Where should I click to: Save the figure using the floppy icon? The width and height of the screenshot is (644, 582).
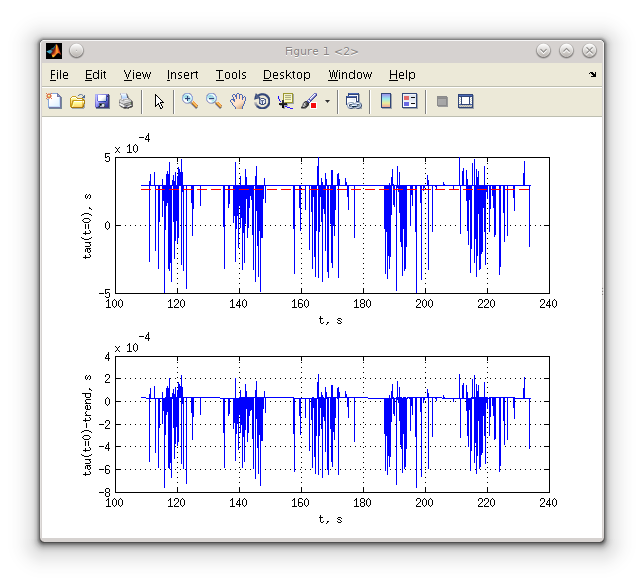pyautogui.click(x=102, y=101)
